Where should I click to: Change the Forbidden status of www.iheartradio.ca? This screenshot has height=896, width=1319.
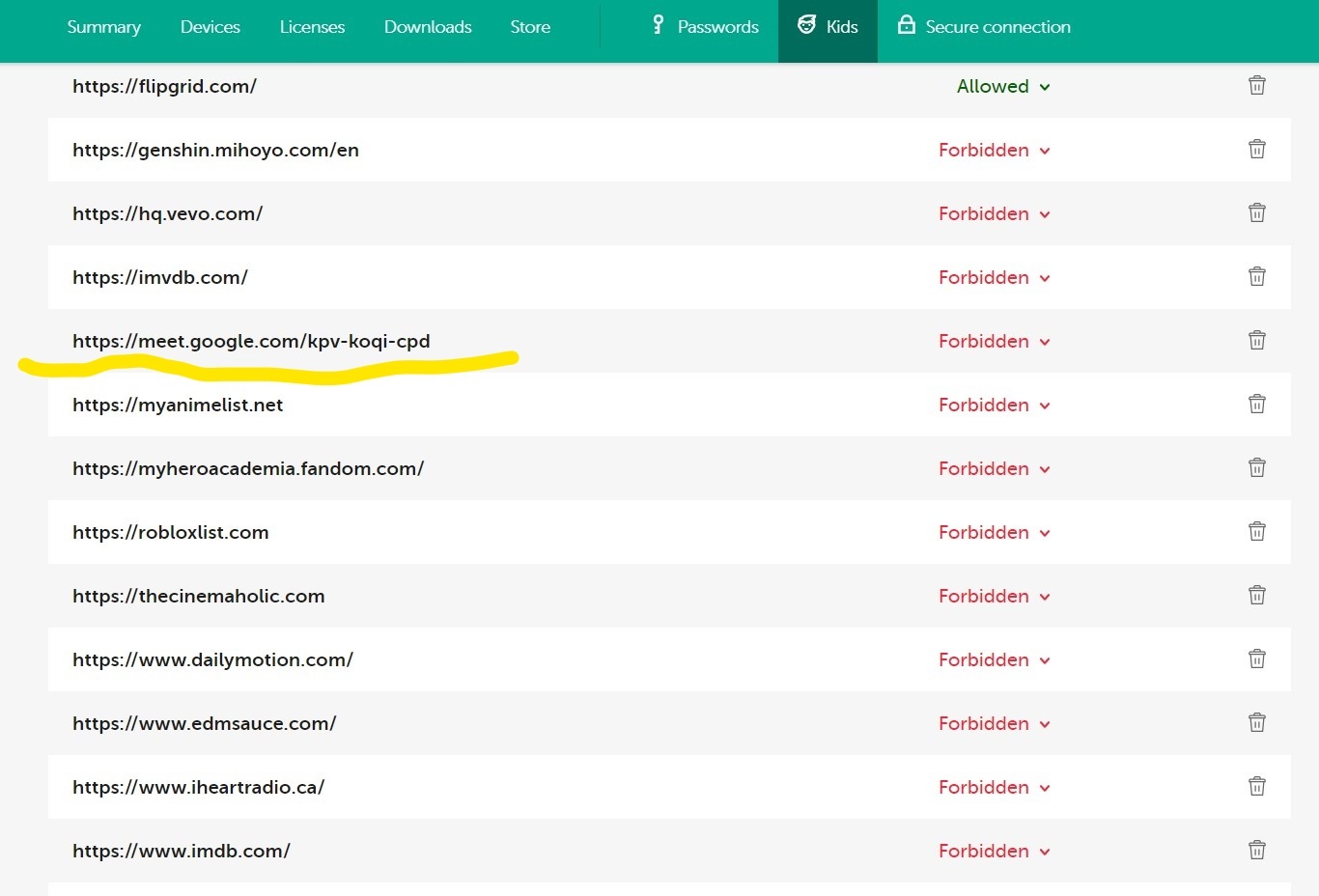[995, 787]
